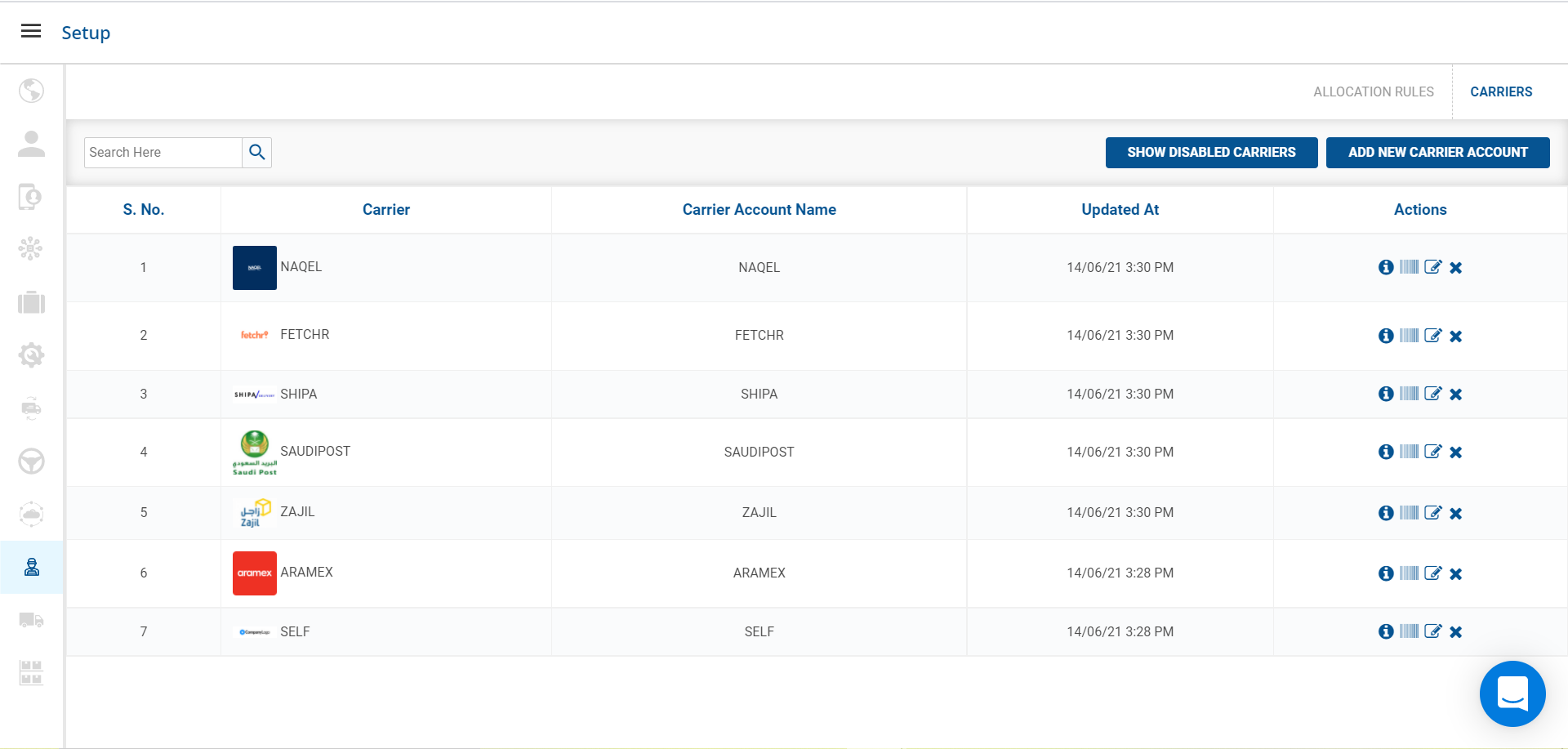Open info icon for NAQEL carrier
Screen dimensions: 1568x749
coord(1386,267)
